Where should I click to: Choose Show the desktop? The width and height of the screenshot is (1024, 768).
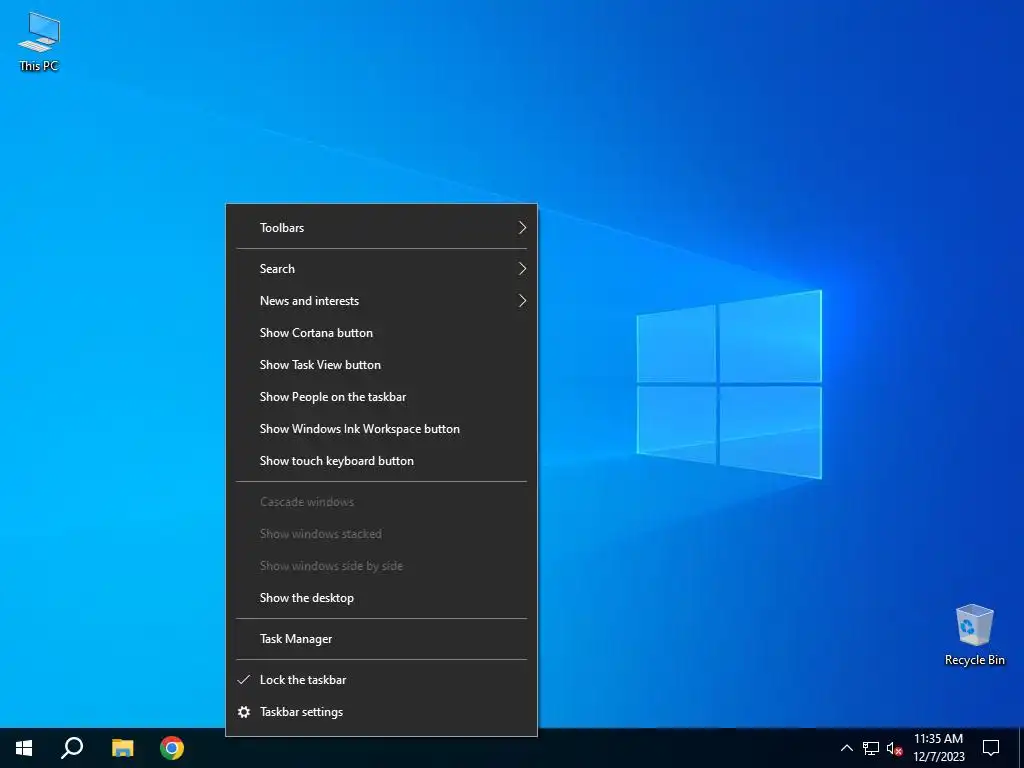coord(381,598)
